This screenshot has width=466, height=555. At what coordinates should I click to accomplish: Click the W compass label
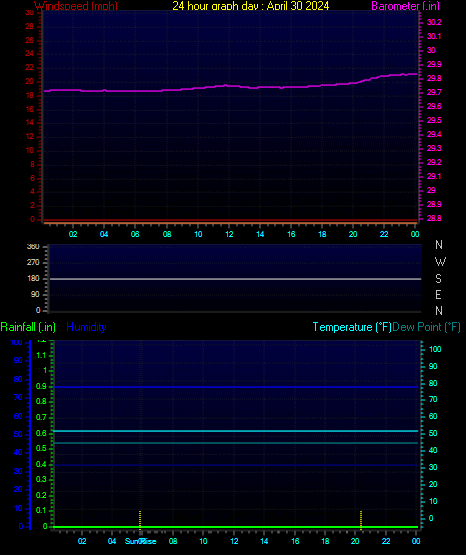[x=440, y=262]
